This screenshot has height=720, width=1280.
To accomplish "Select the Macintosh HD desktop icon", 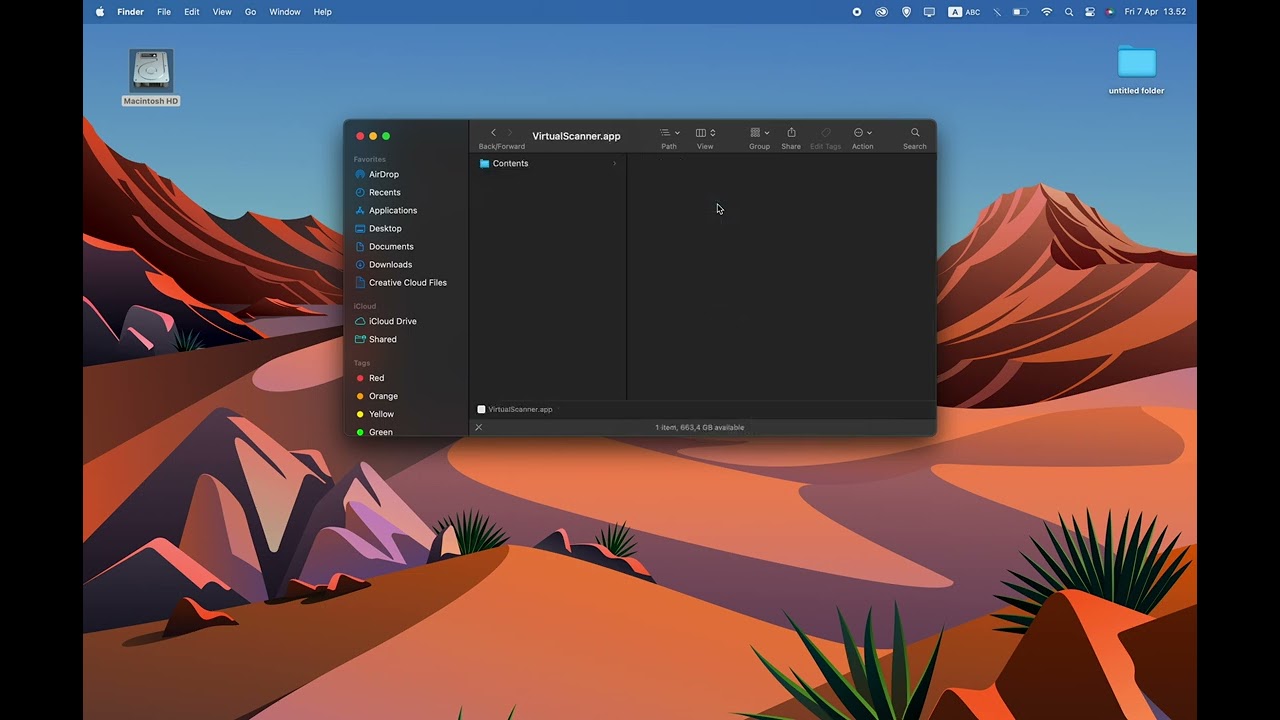I will click(151, 77).
